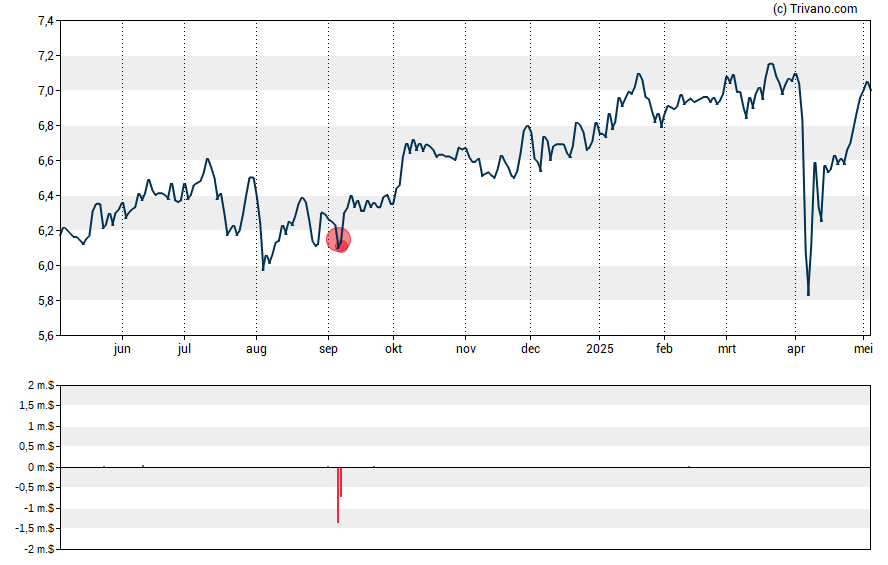Select the 'dec' month label

click(x=531, y=349)
